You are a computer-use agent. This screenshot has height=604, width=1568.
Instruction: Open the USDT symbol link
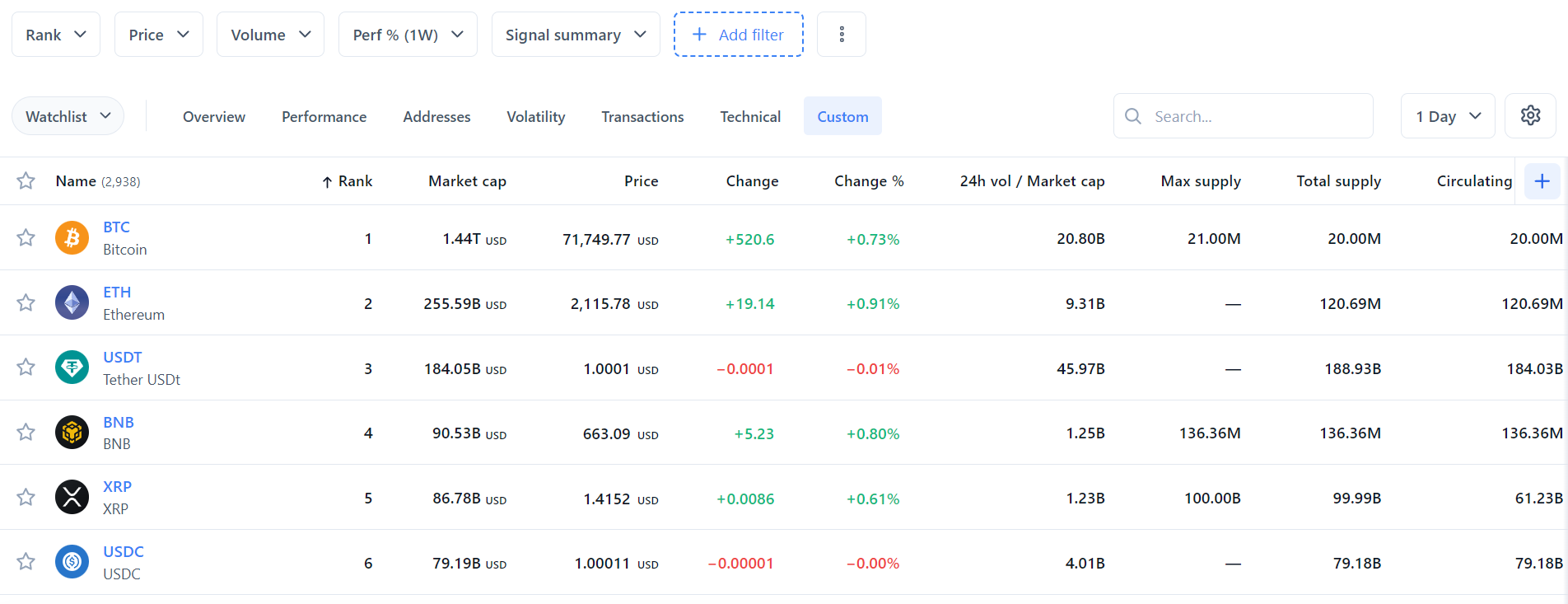123,357
